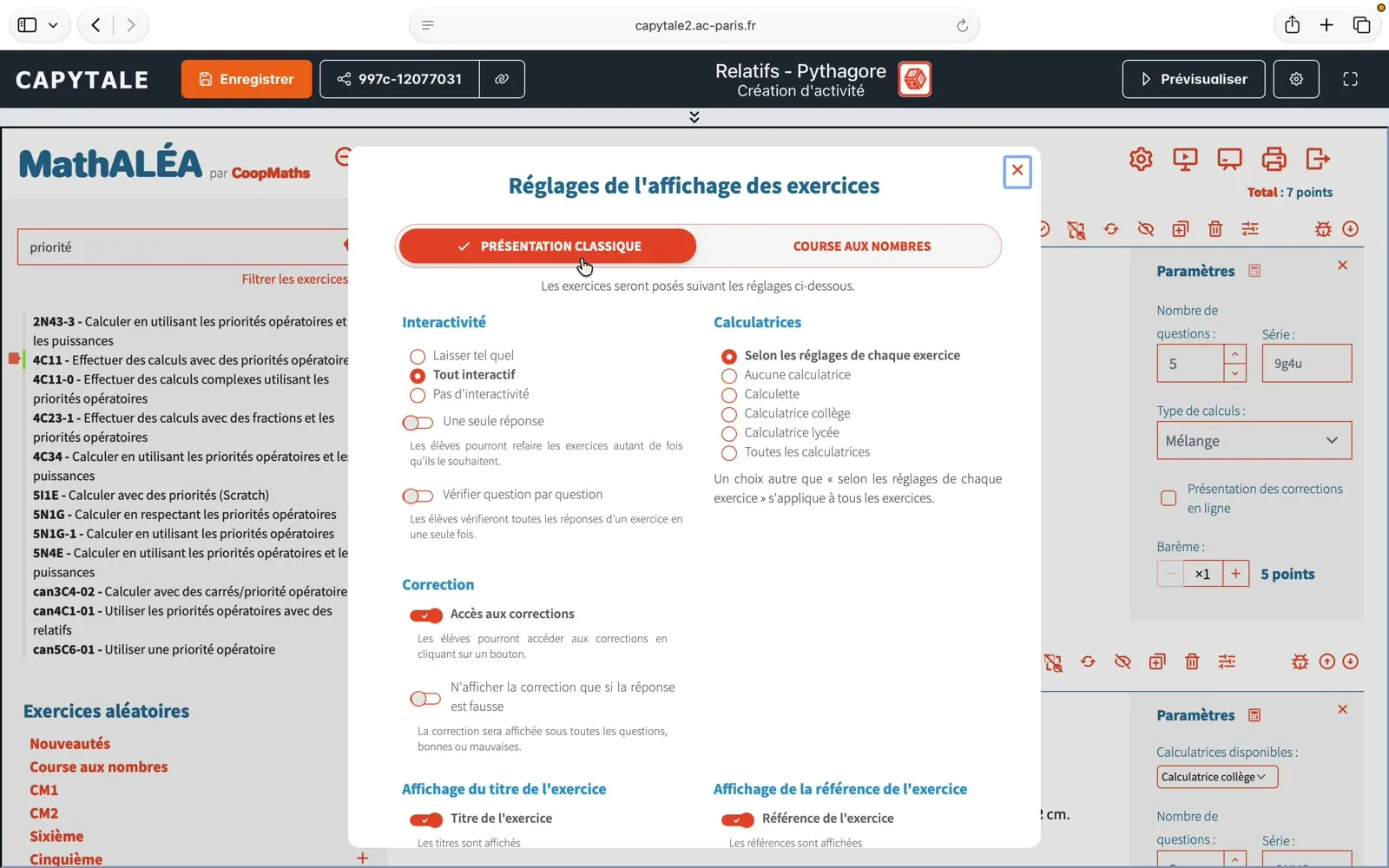The width and height of the screenshot is (1389, 868).
Task: Launch the slideshow monitor-play icon
Action: pos(1185,159)
